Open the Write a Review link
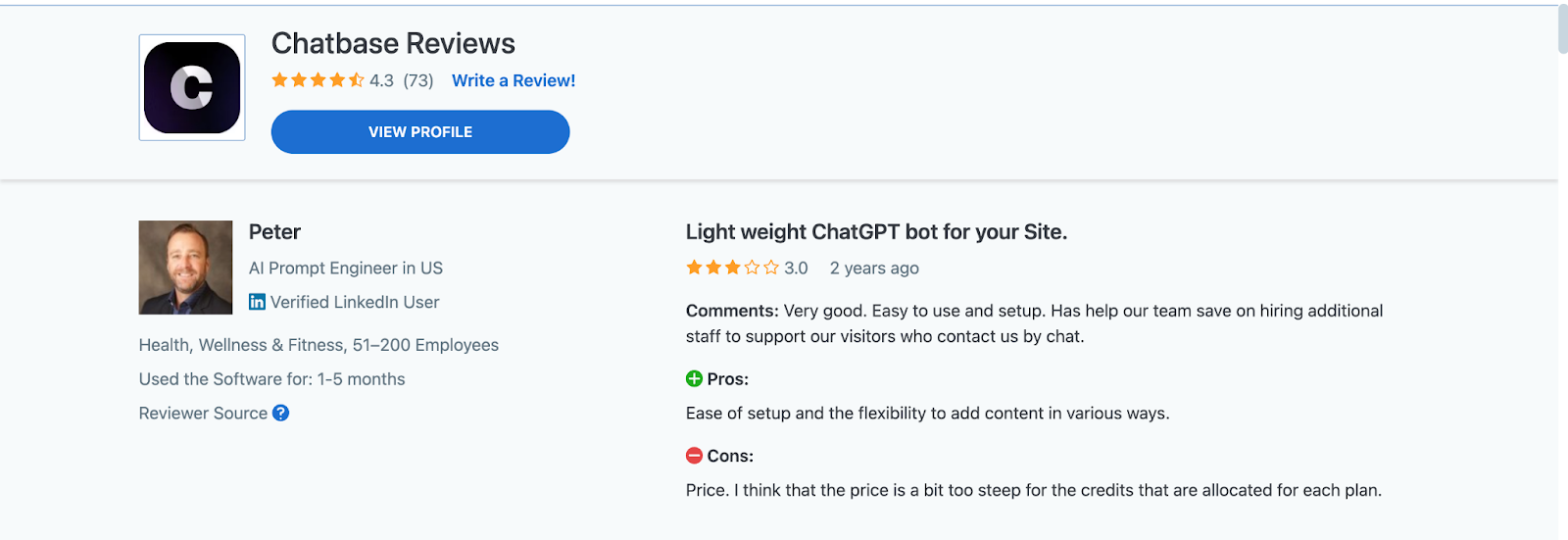Viewport: 1568px width, 540px height. pos(514,80)
